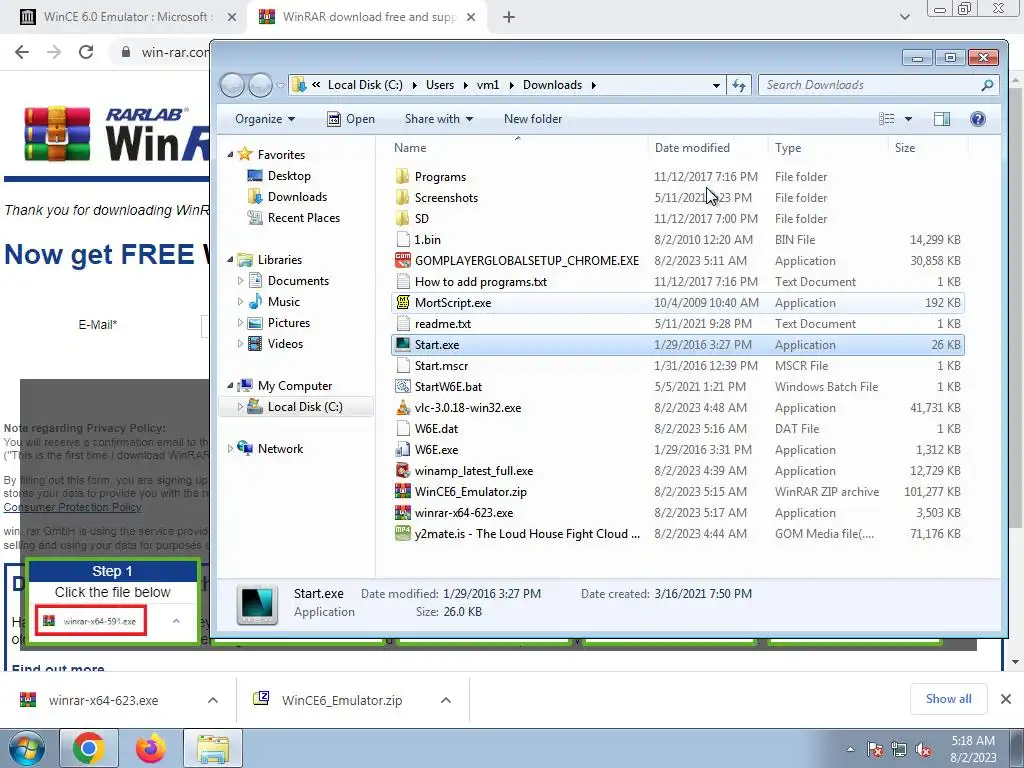Sort by the Type column header

[828, 148]
